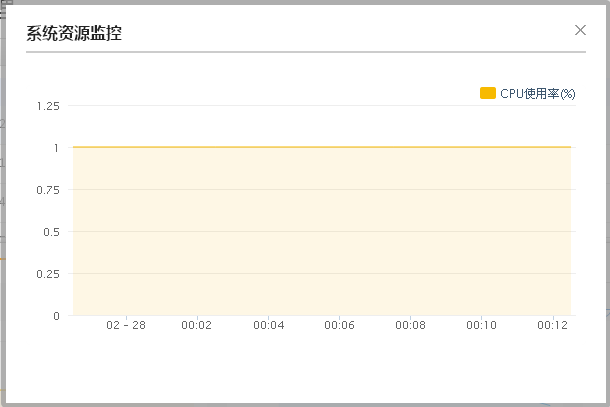Click the 0 y-axis label
610x407 pixels.
click(56, 316)
